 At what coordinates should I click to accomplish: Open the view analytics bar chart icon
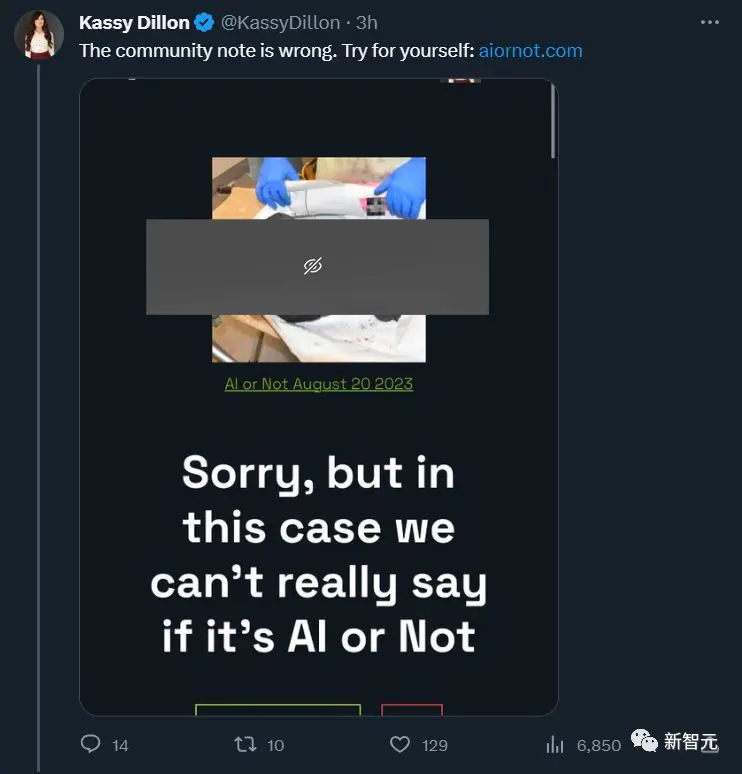click(554, 744)
